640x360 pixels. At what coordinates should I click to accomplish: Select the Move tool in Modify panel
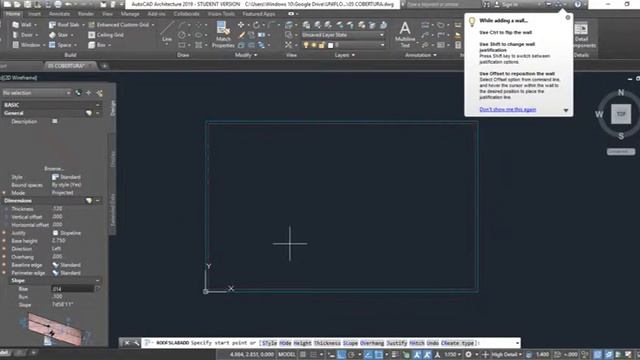(241, 25)
